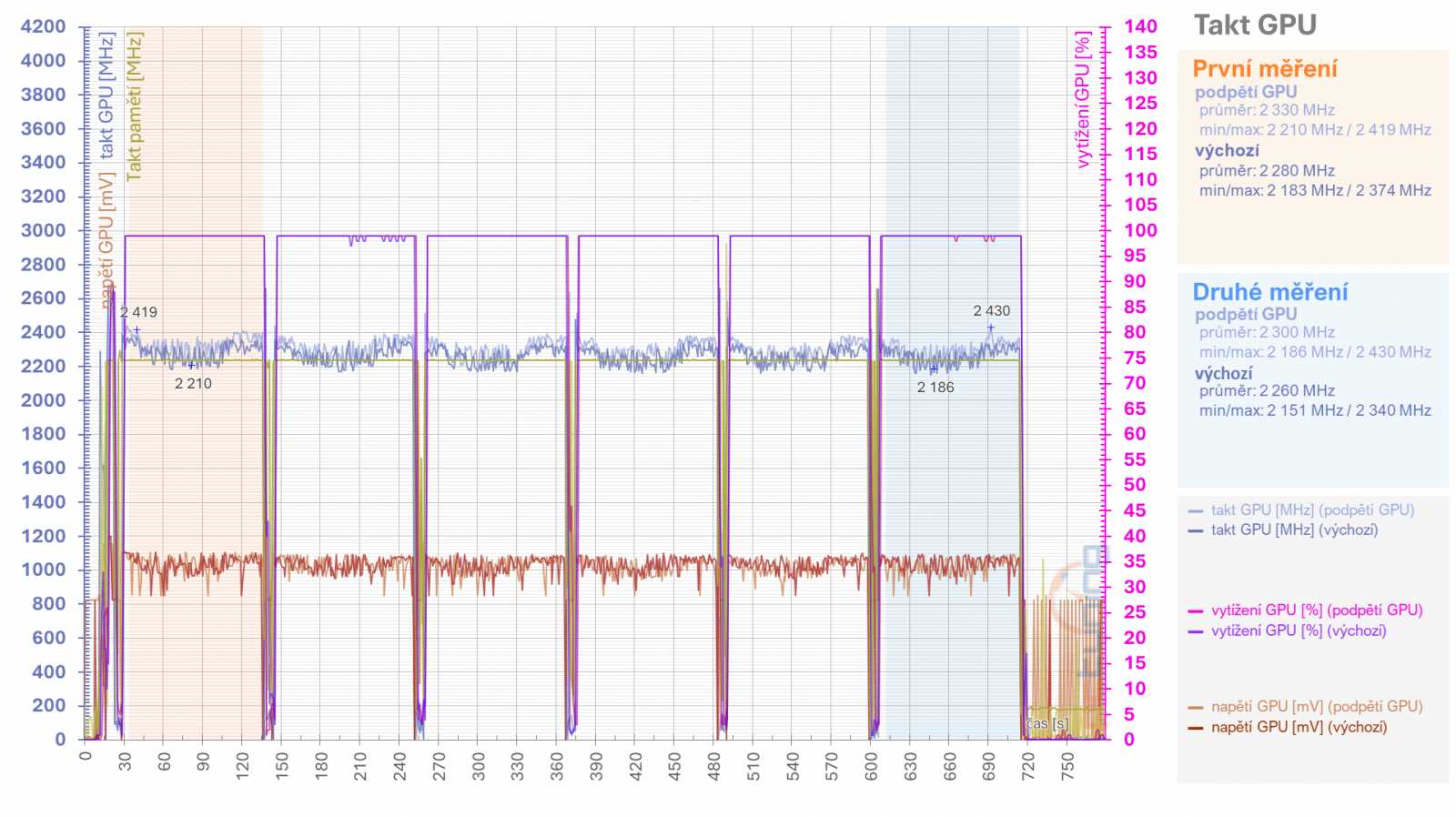Click the 'napětí GPU [mV]' axis title
1456x817 pixels.
point(106,239)
